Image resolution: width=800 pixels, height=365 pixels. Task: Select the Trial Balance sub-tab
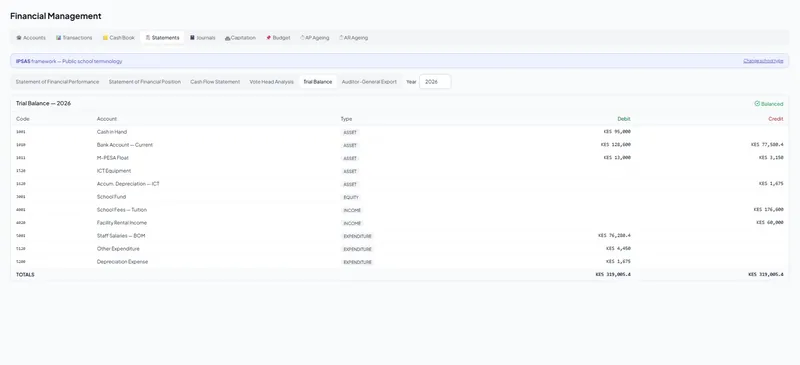pyautogui.click(x=318, y=82)
